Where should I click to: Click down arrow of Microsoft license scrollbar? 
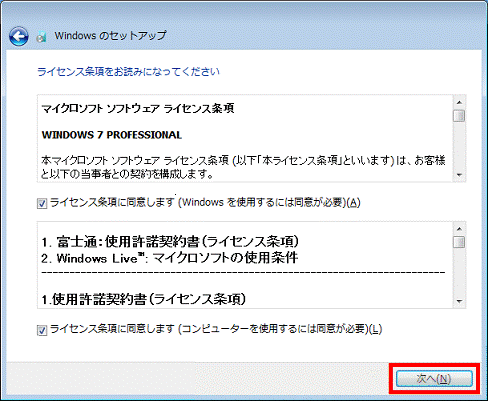tap(459, 175)
